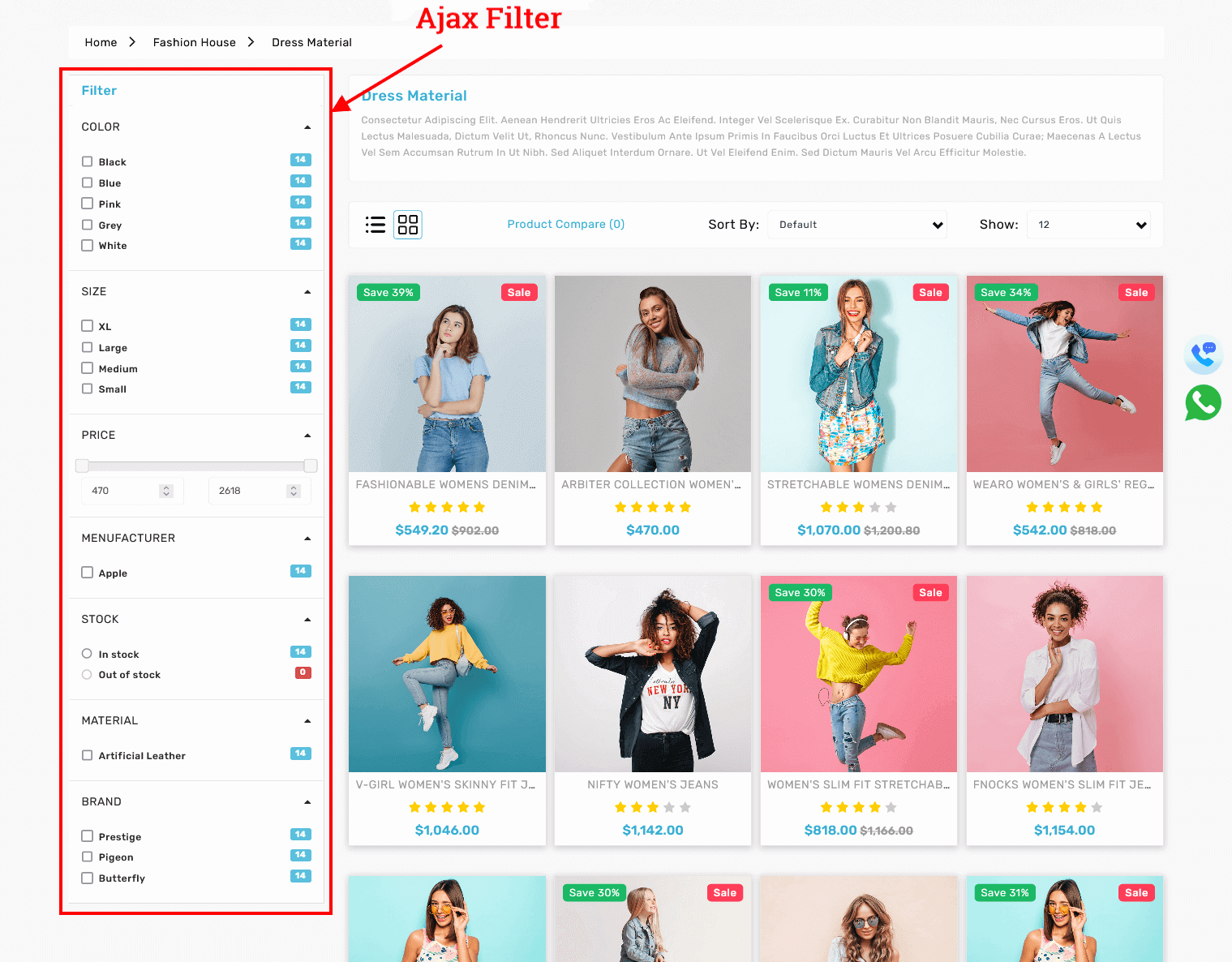This screenshot has height=962, width=1232.
Task: Click the right price slider handle
Action: [x=310, y=466]
